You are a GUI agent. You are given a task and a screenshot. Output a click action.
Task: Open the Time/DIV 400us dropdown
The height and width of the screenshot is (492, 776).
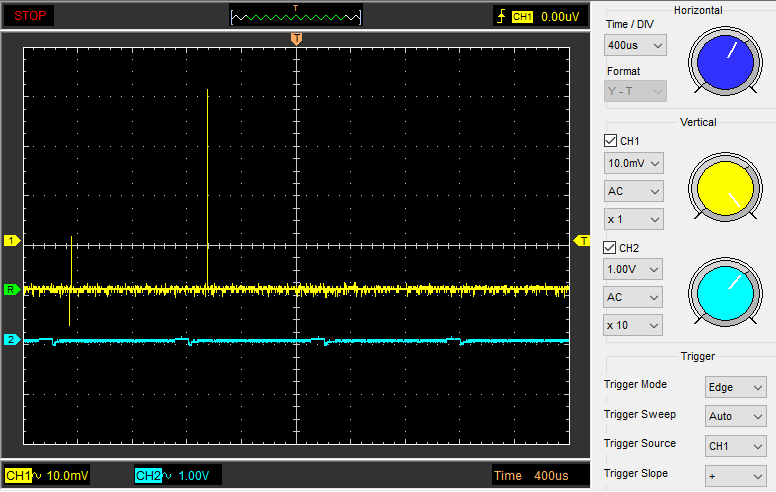point(636,46)
